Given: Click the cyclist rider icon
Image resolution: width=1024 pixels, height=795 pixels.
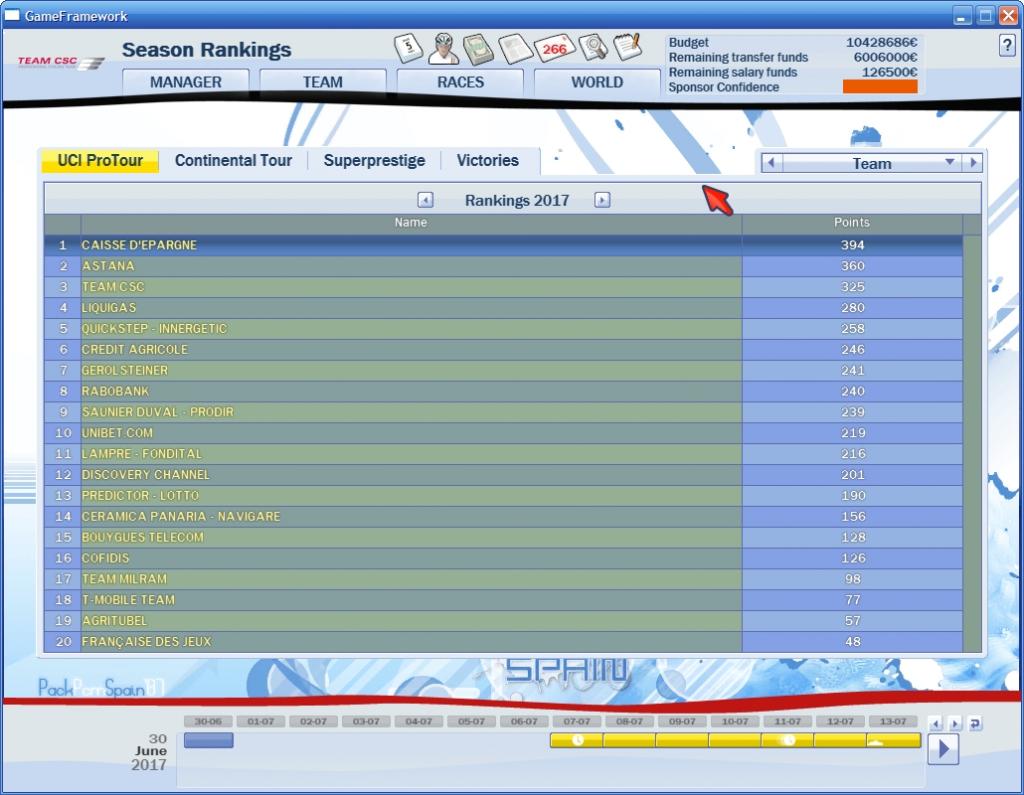Looking at the screenshot, I should click(445, 47).
